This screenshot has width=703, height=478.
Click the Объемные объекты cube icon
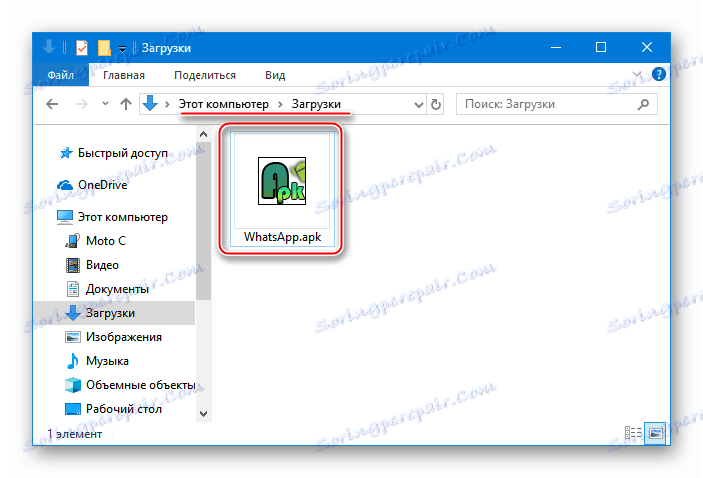pos(73,385)
